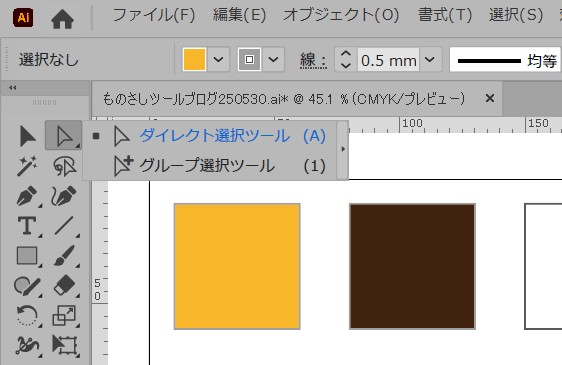
Task: Click the 0.5 mm stroke weight field
Action: click(389, 60)
